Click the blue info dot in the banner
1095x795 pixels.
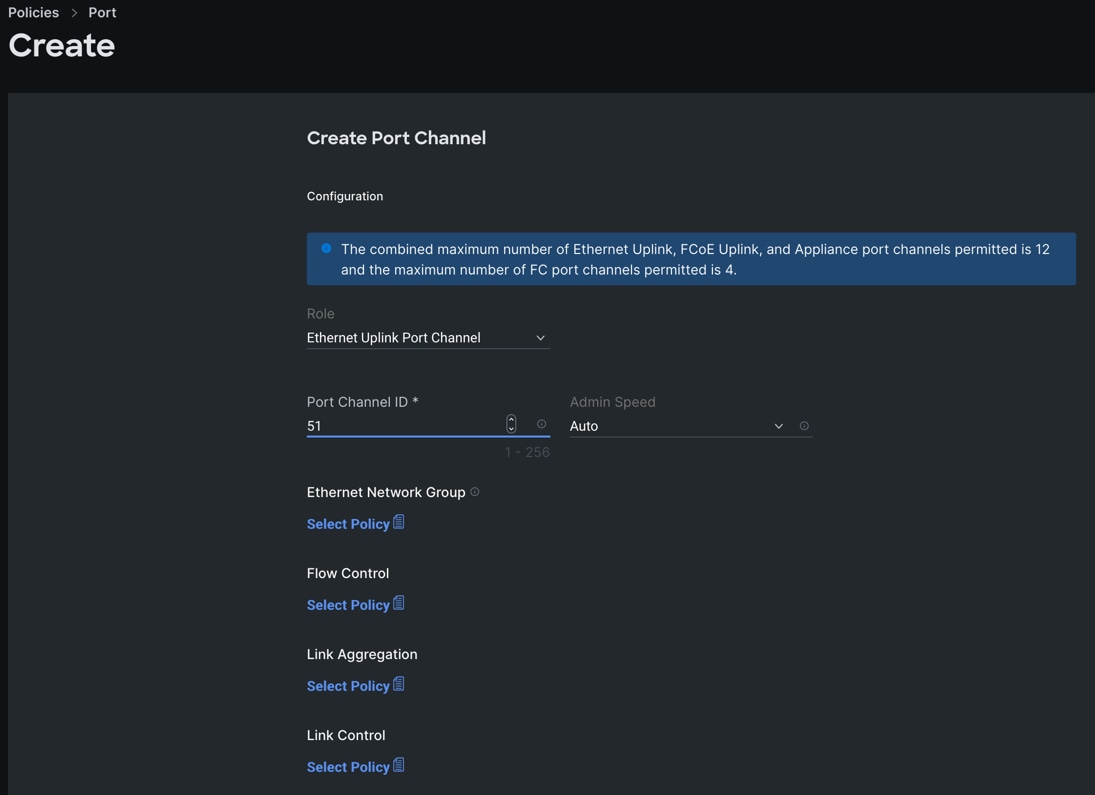(326, 248)
